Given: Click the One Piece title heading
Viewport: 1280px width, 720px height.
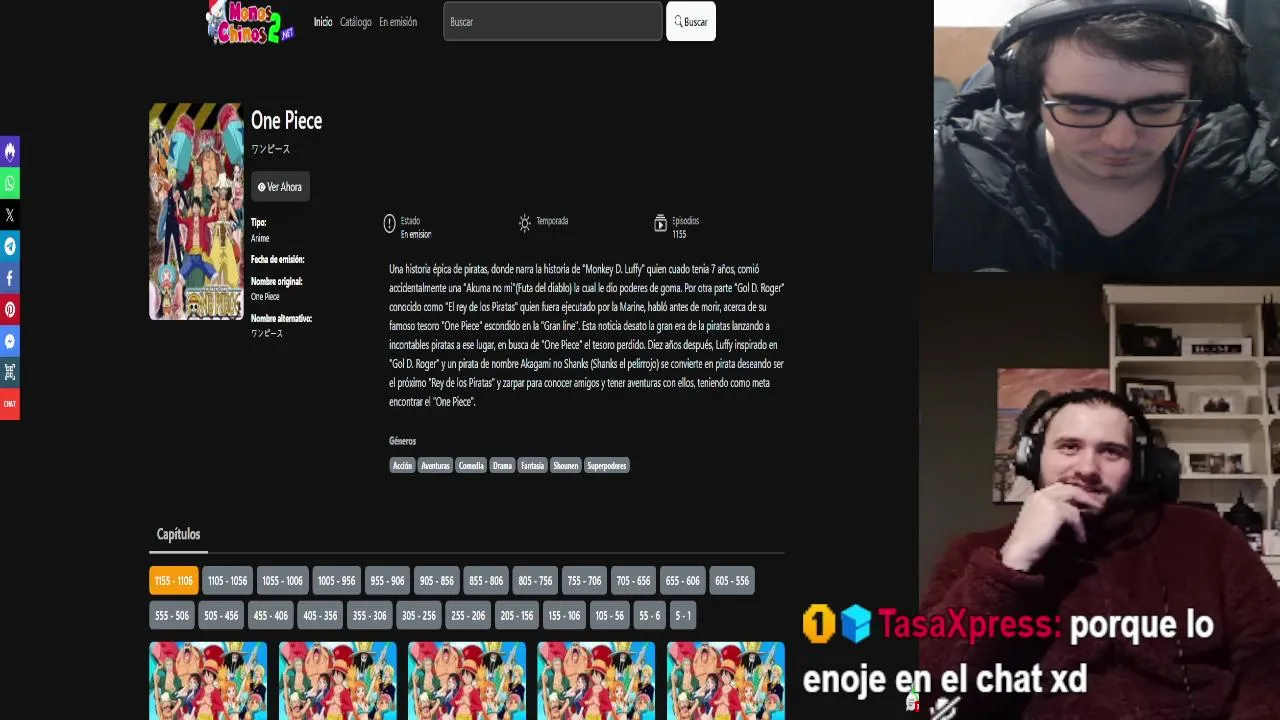Looking at the screenshot, I should (x=287, y=121).
